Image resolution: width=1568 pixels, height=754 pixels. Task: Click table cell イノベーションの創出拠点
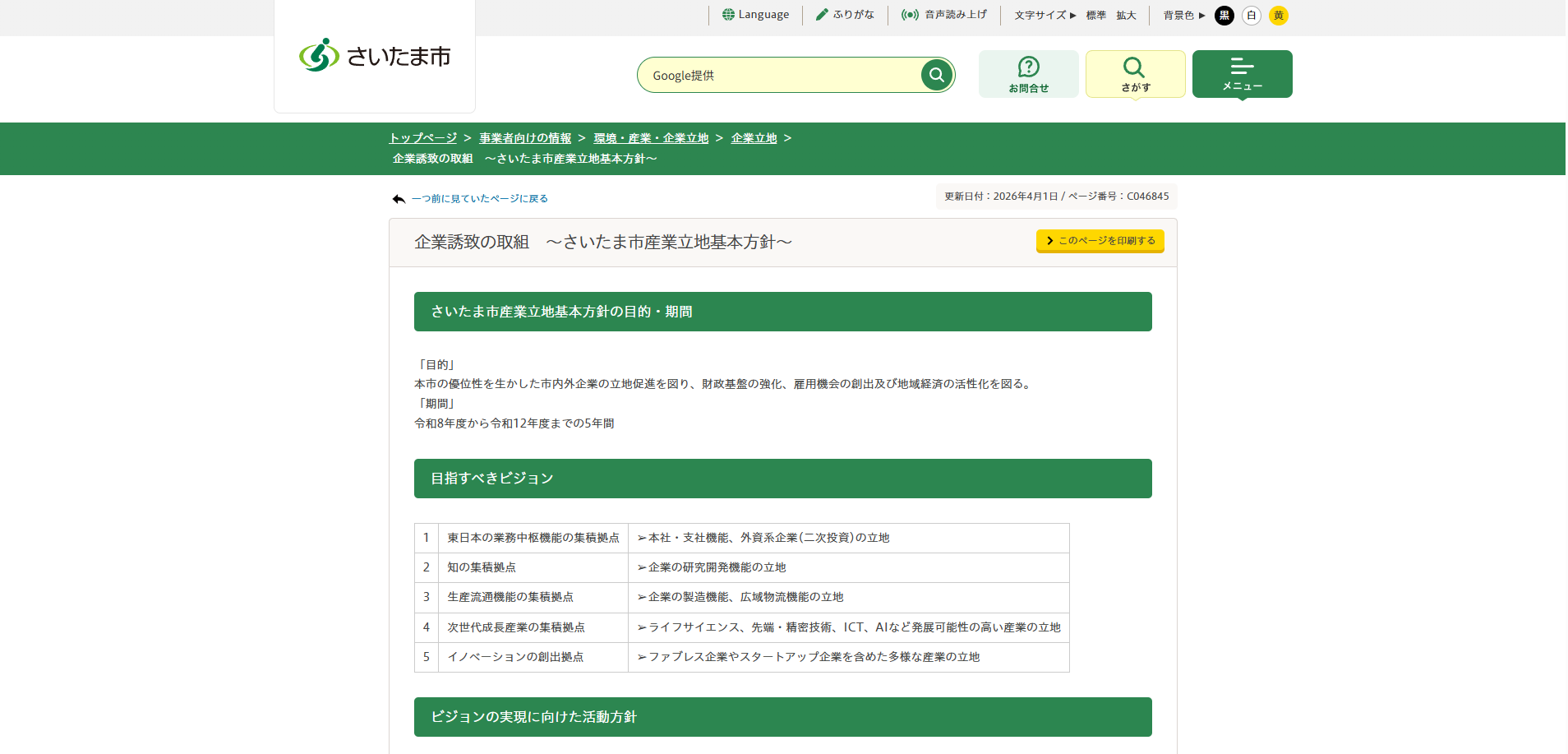point(533,657)
